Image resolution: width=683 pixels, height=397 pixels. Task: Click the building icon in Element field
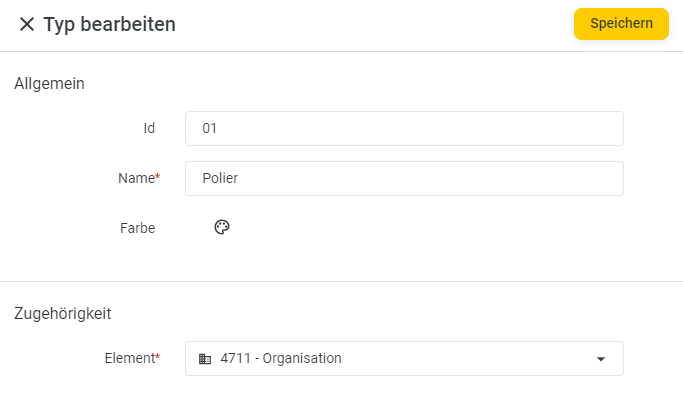pos(205,359)
